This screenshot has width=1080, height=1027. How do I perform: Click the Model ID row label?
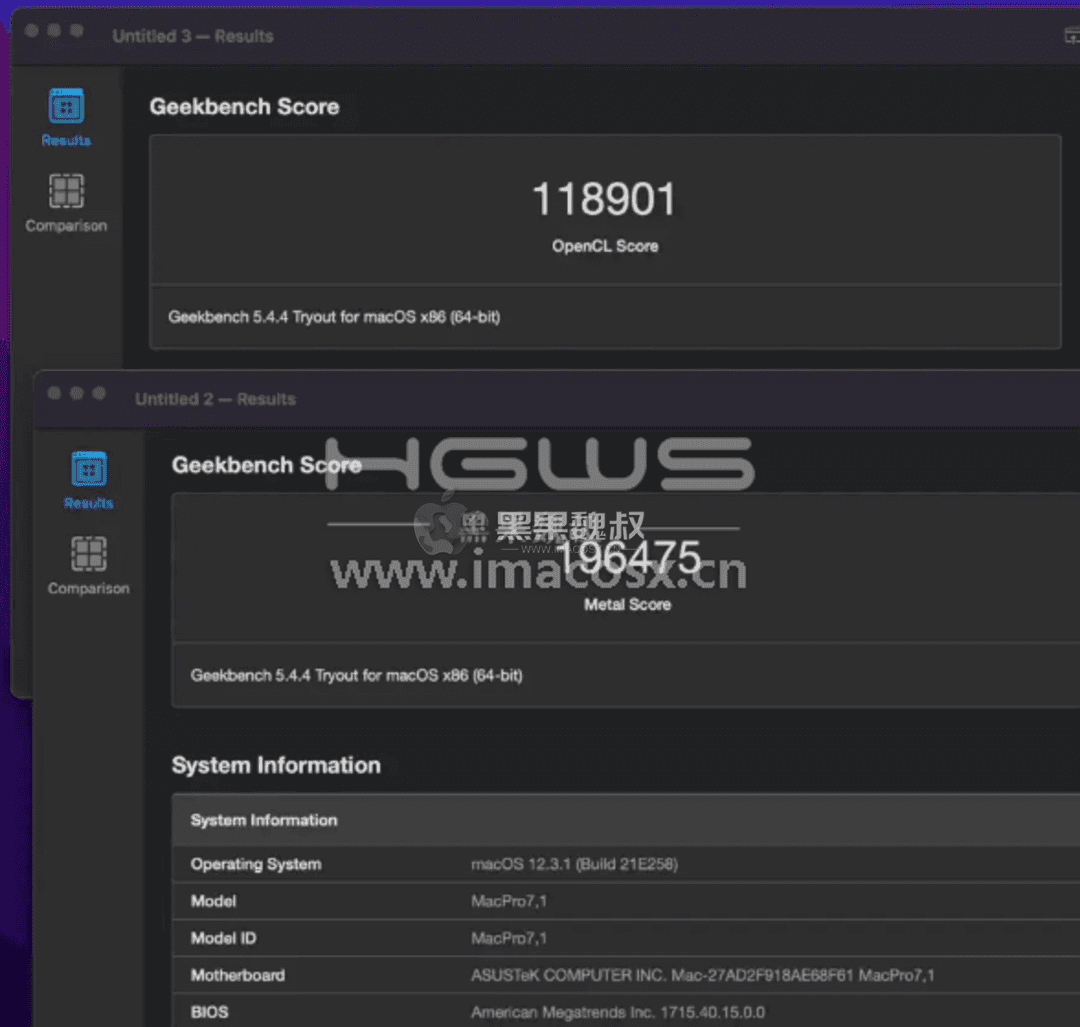click(223, 938)
